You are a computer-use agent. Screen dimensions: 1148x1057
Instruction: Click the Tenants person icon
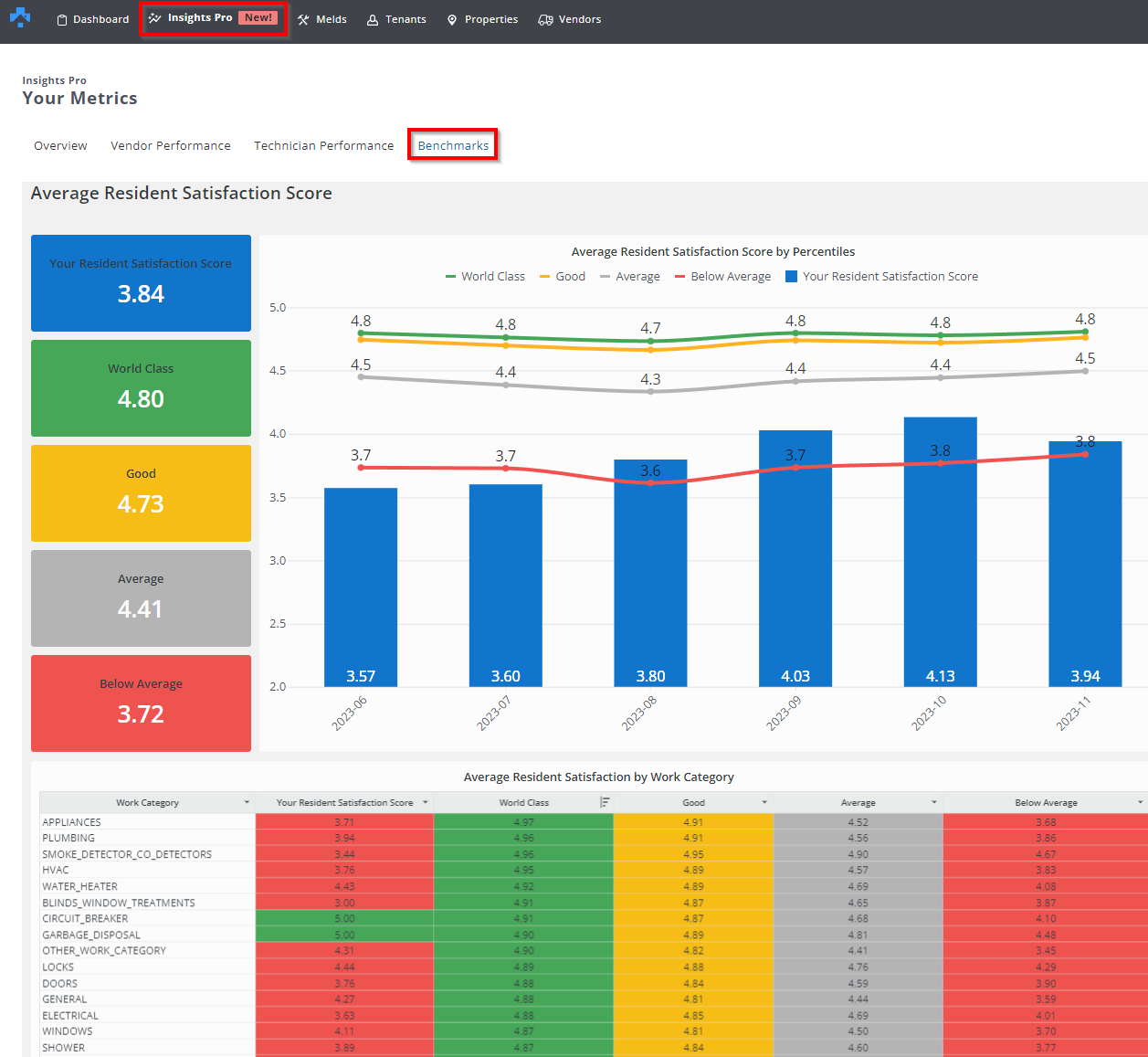point(373,19)
